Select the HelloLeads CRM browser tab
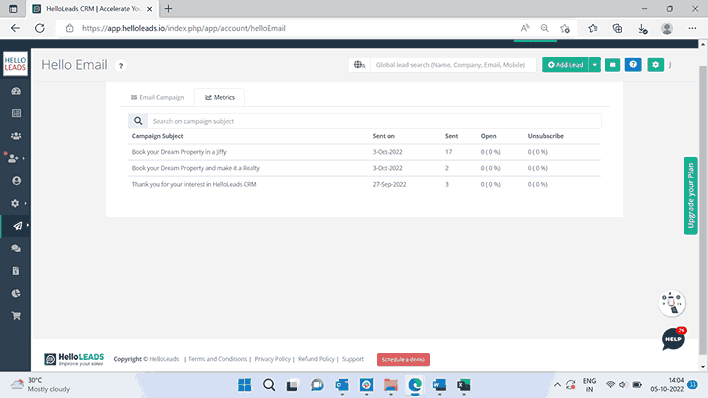 point(93,9)
